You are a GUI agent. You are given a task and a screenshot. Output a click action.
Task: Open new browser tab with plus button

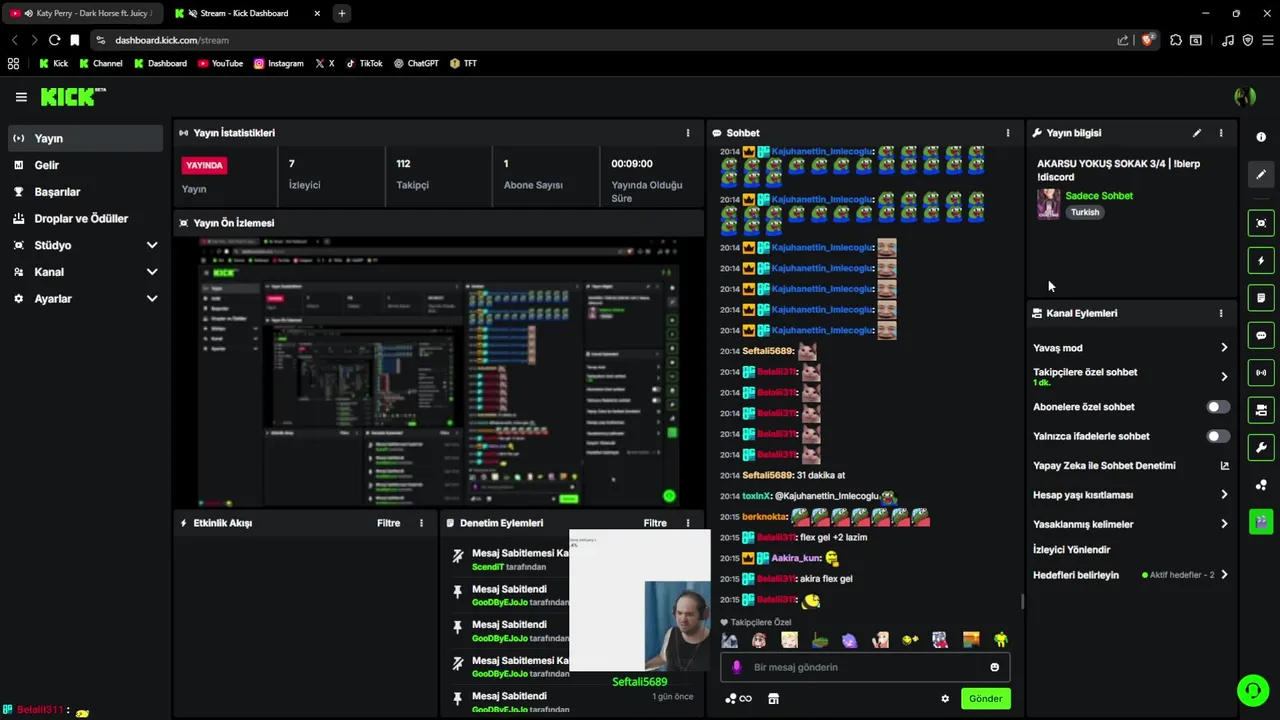342,13
